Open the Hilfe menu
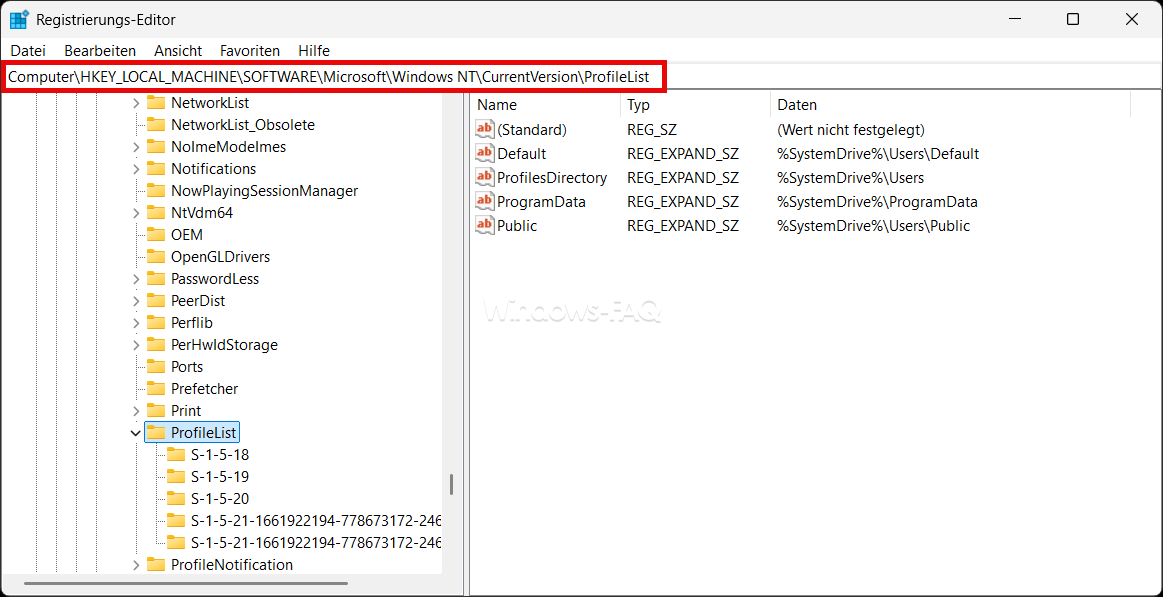The width and height of the screenshot is (1163, 597). click(x=314, y=50)
